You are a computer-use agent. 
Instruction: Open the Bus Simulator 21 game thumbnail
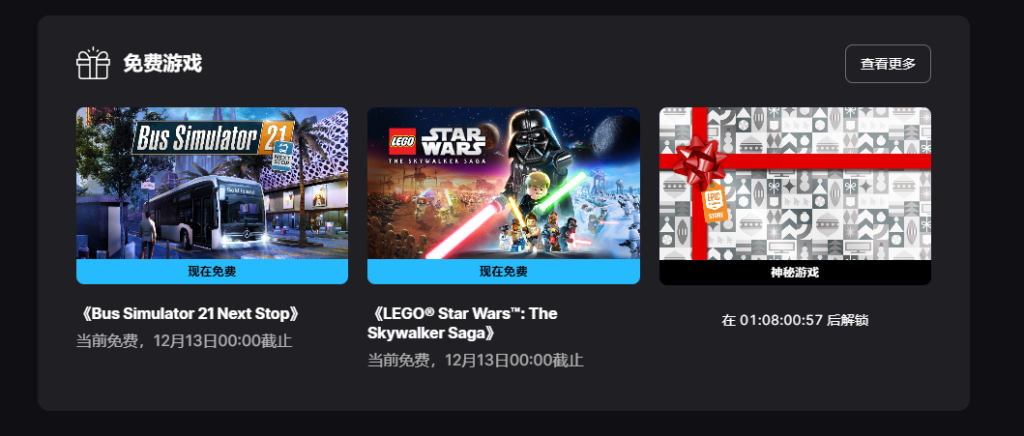[212, 183]
